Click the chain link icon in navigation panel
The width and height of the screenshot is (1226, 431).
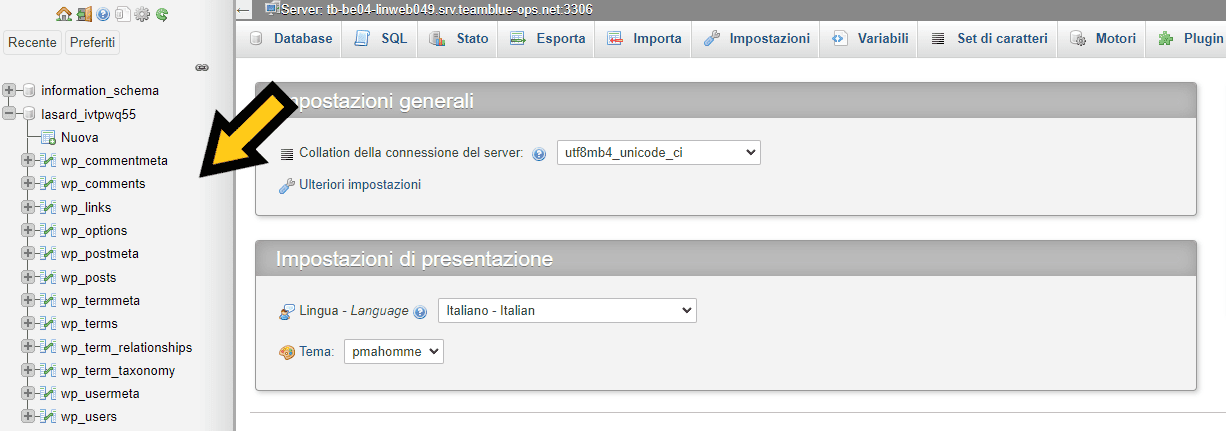[x=201, y=68]
